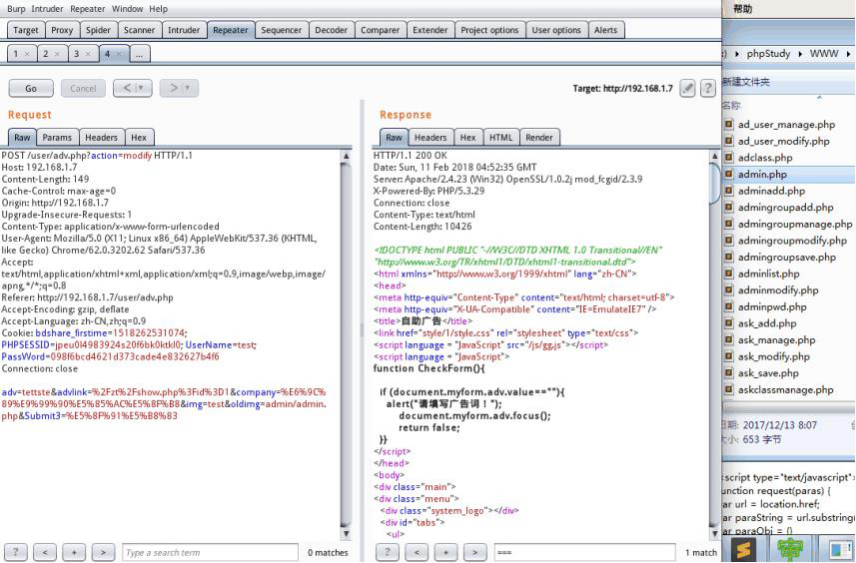856x563 pixels.
Task: Go to previous response search match
Action: click(417, 553)
